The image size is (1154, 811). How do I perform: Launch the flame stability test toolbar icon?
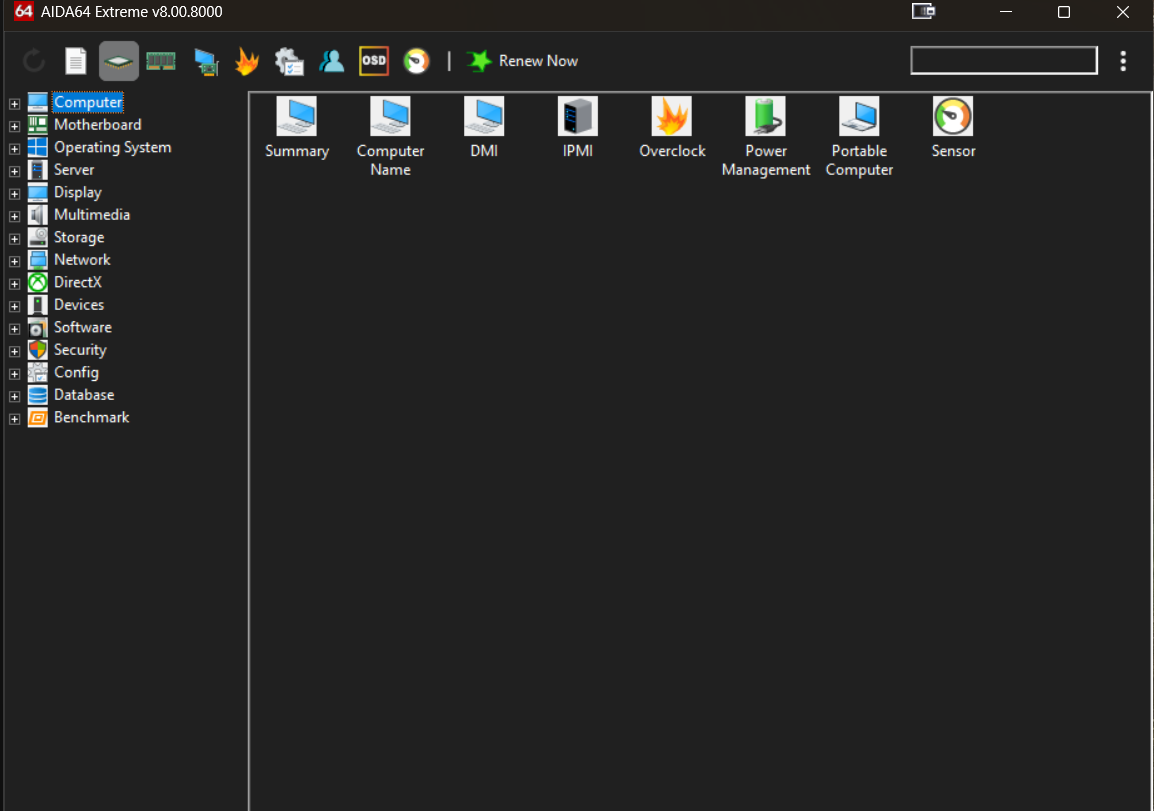point(246,61)
